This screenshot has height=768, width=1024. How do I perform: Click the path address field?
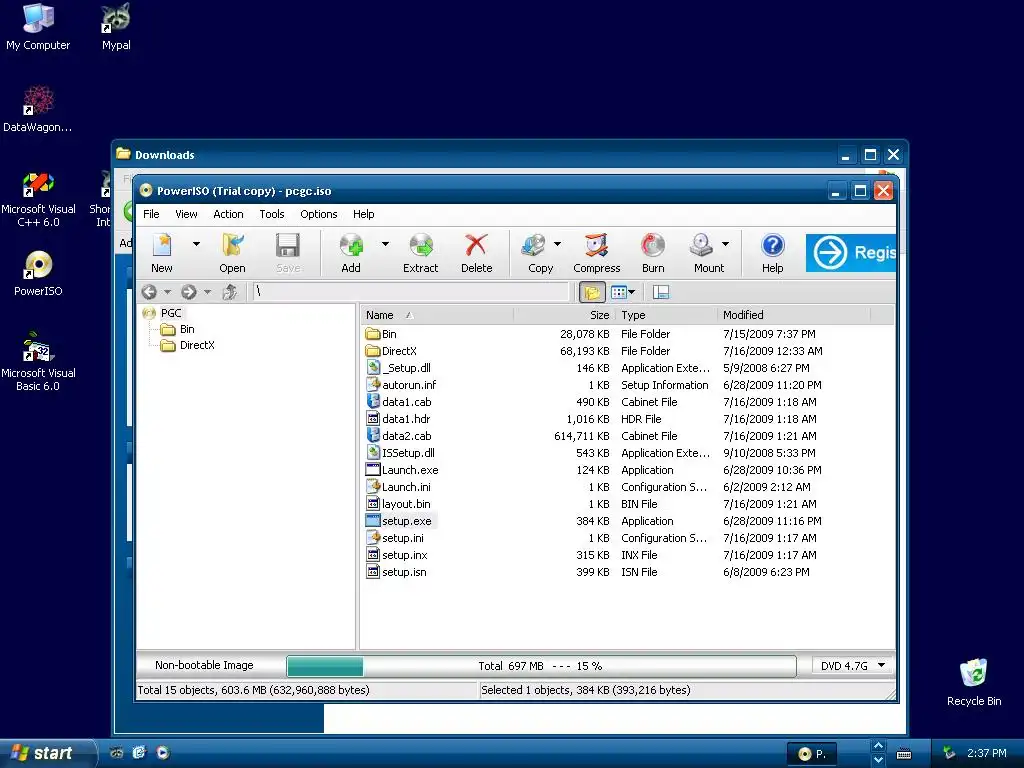coord(411,292)
